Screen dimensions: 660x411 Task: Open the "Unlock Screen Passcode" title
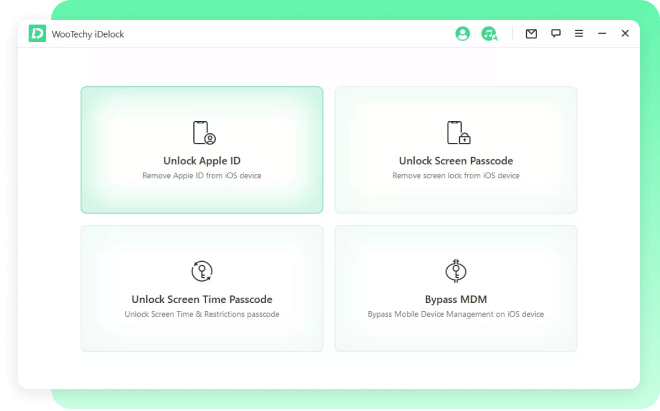456,161
